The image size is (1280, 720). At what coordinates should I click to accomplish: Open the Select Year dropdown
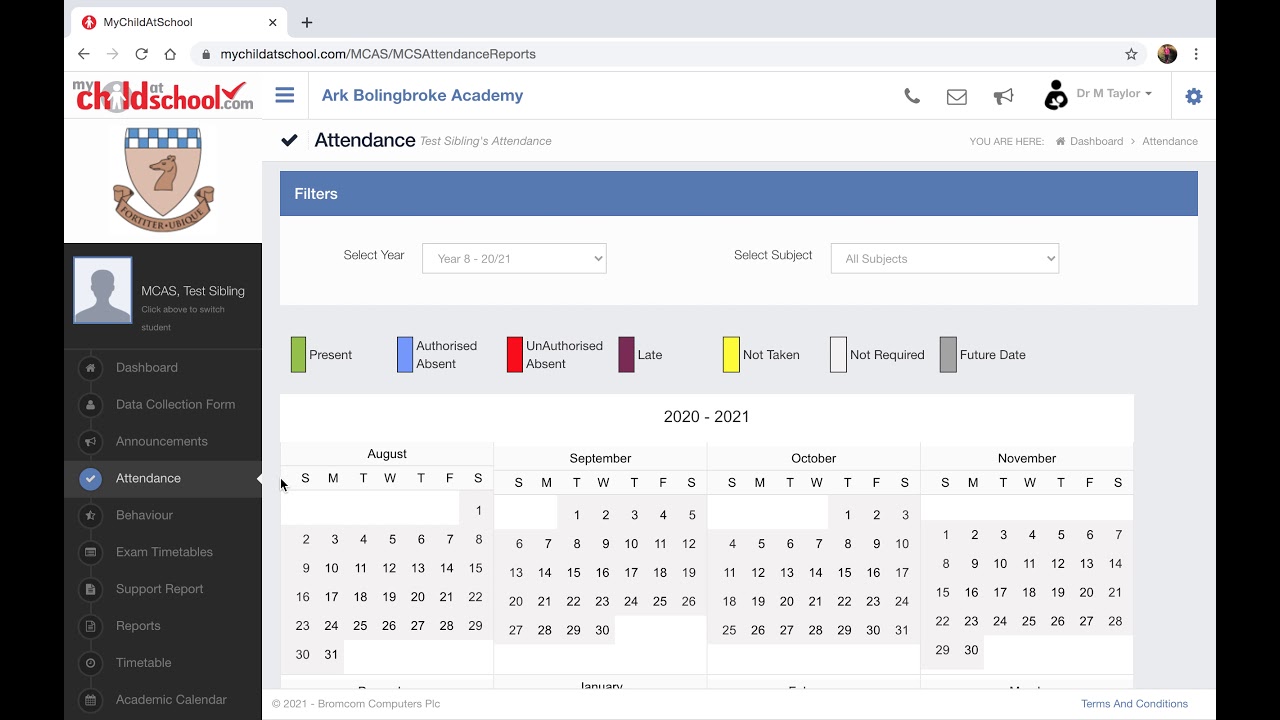click(514, 258)
